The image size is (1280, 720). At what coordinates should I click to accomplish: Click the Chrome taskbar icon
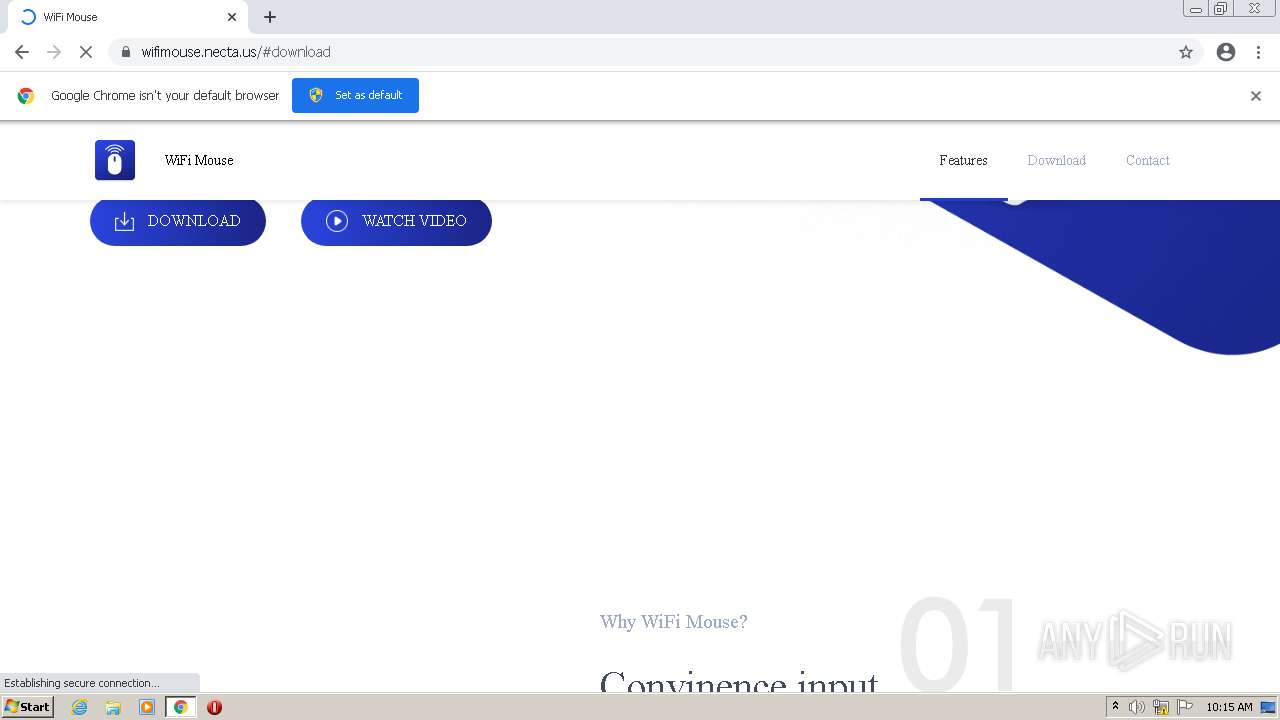click(181, 707)
